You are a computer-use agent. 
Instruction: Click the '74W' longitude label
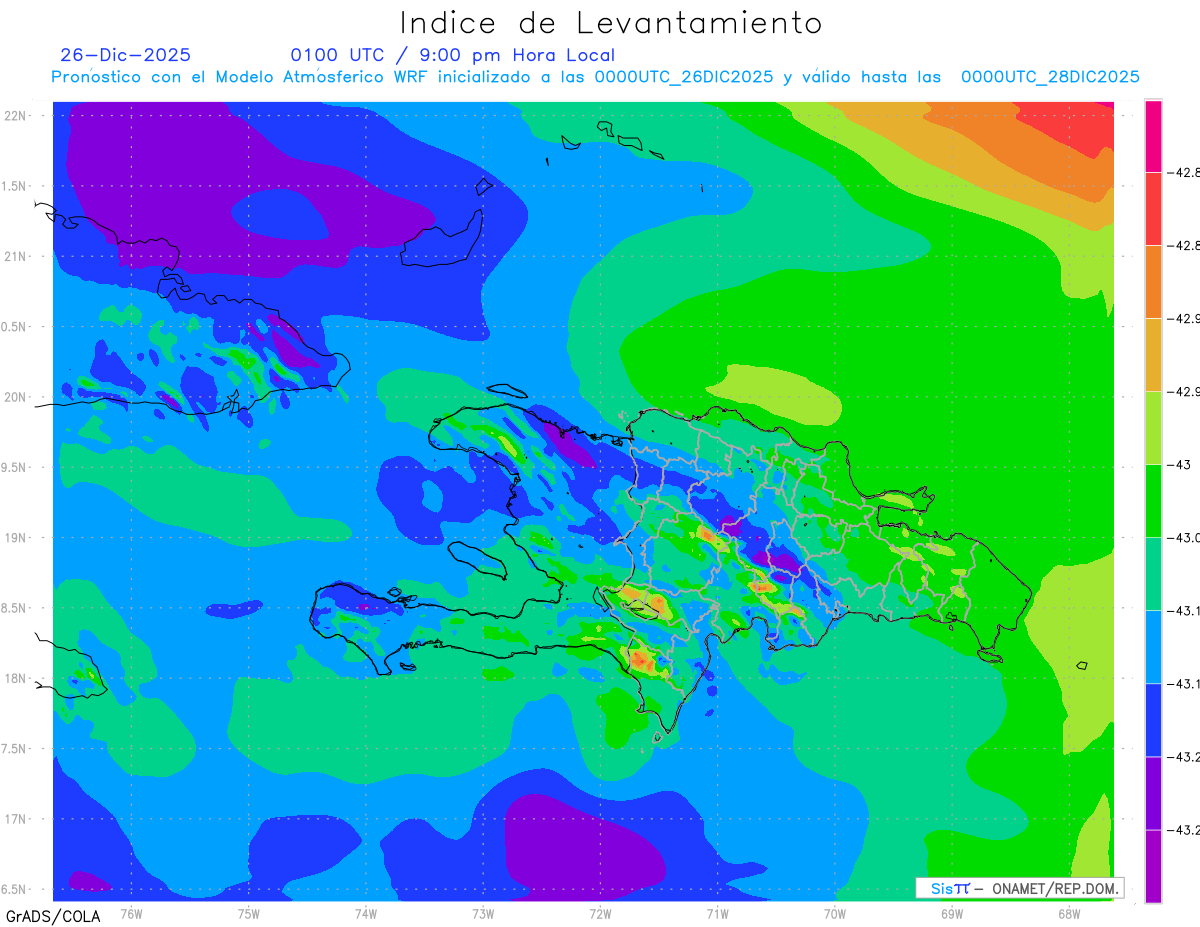pyautogui.click(x=365, y=913)
